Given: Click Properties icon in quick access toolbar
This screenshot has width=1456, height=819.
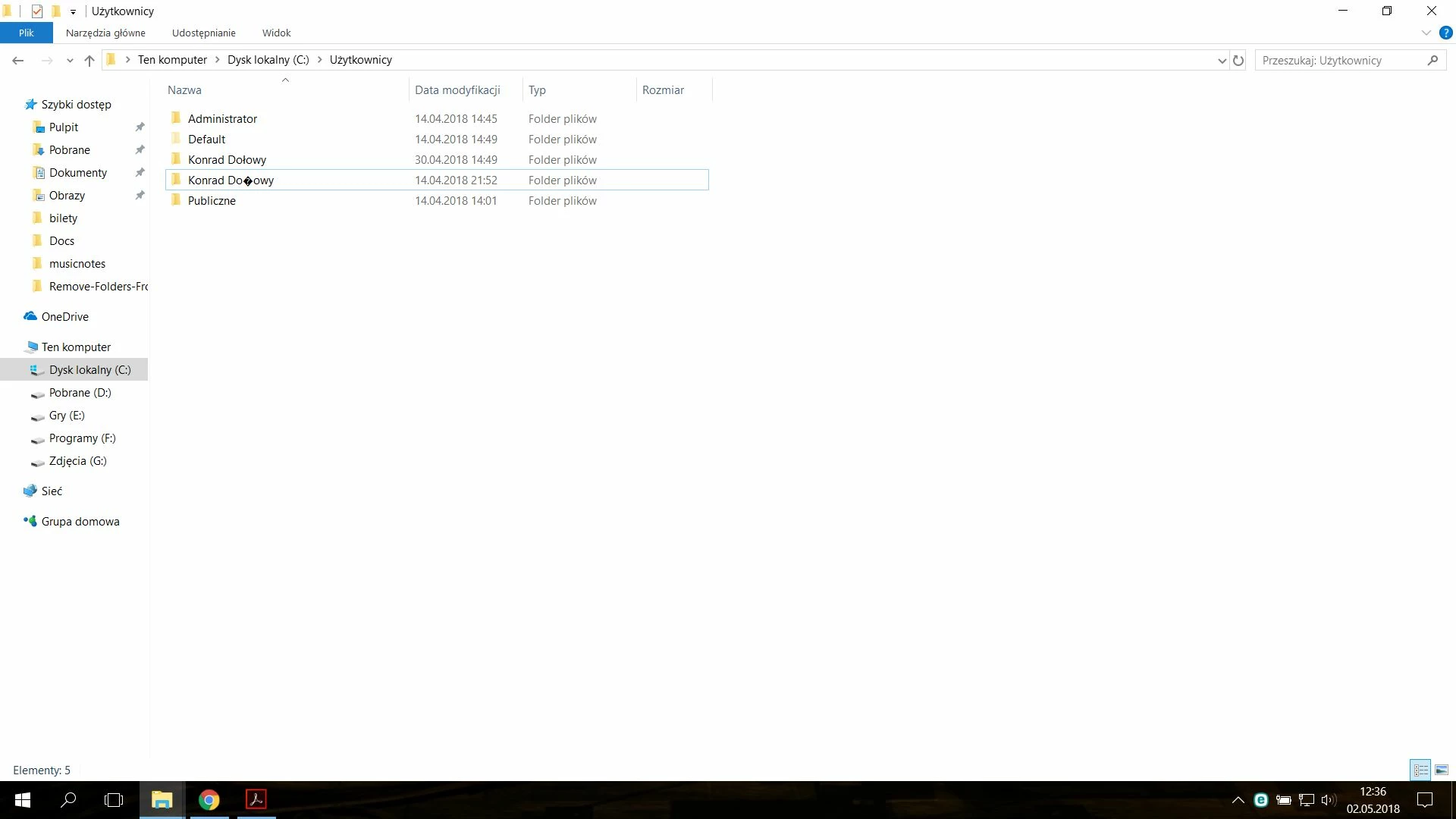Looking at the screenshot, I should tap(37, 11).
